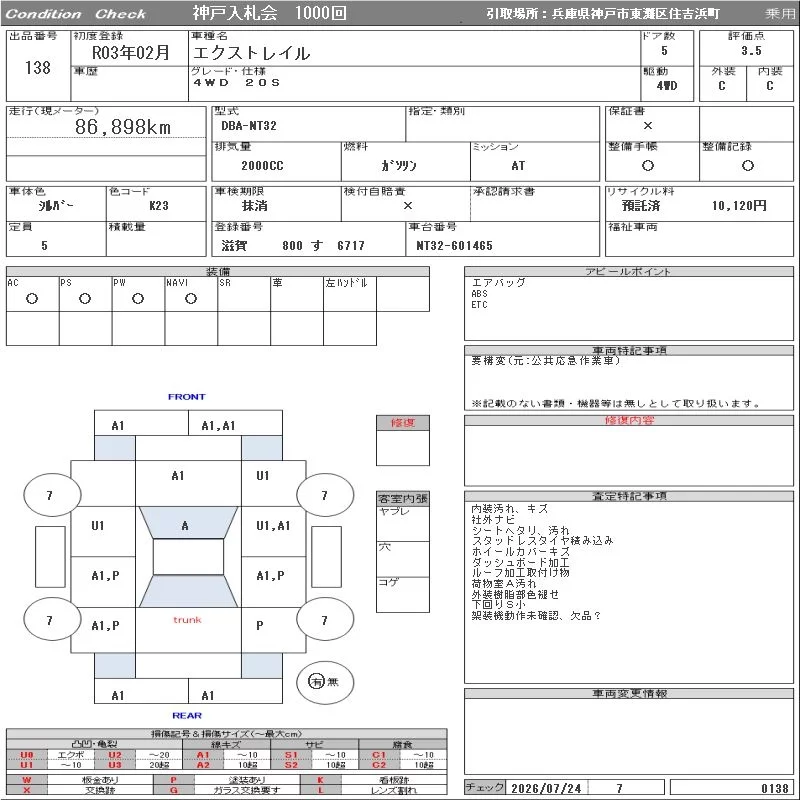
Task: Select the note 架装機動作未確認、欠品?
Action: point(536,616)
